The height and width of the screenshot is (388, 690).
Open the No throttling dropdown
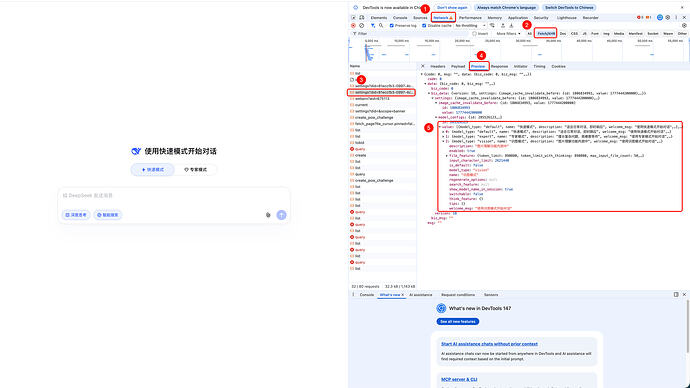[x=470, y=26]
